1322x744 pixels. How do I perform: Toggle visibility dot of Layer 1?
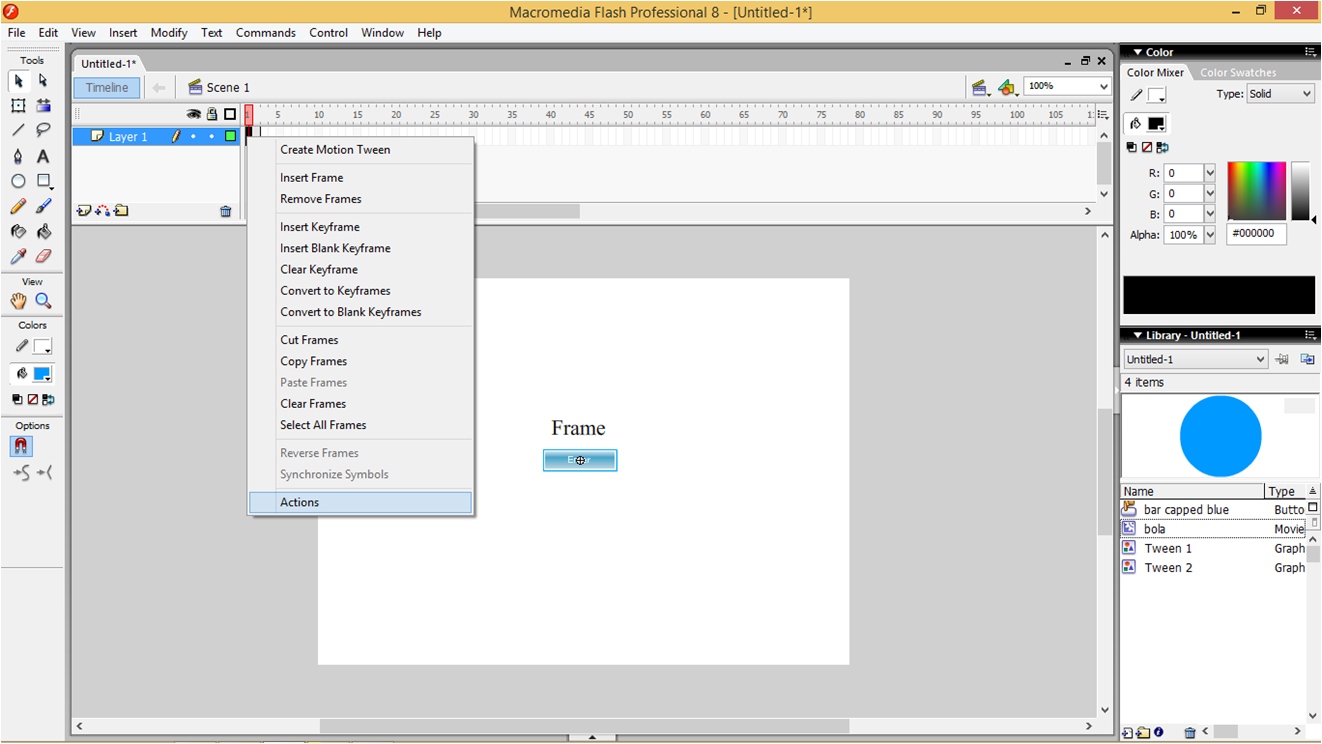pyautogui.click(x=195, y=136)
